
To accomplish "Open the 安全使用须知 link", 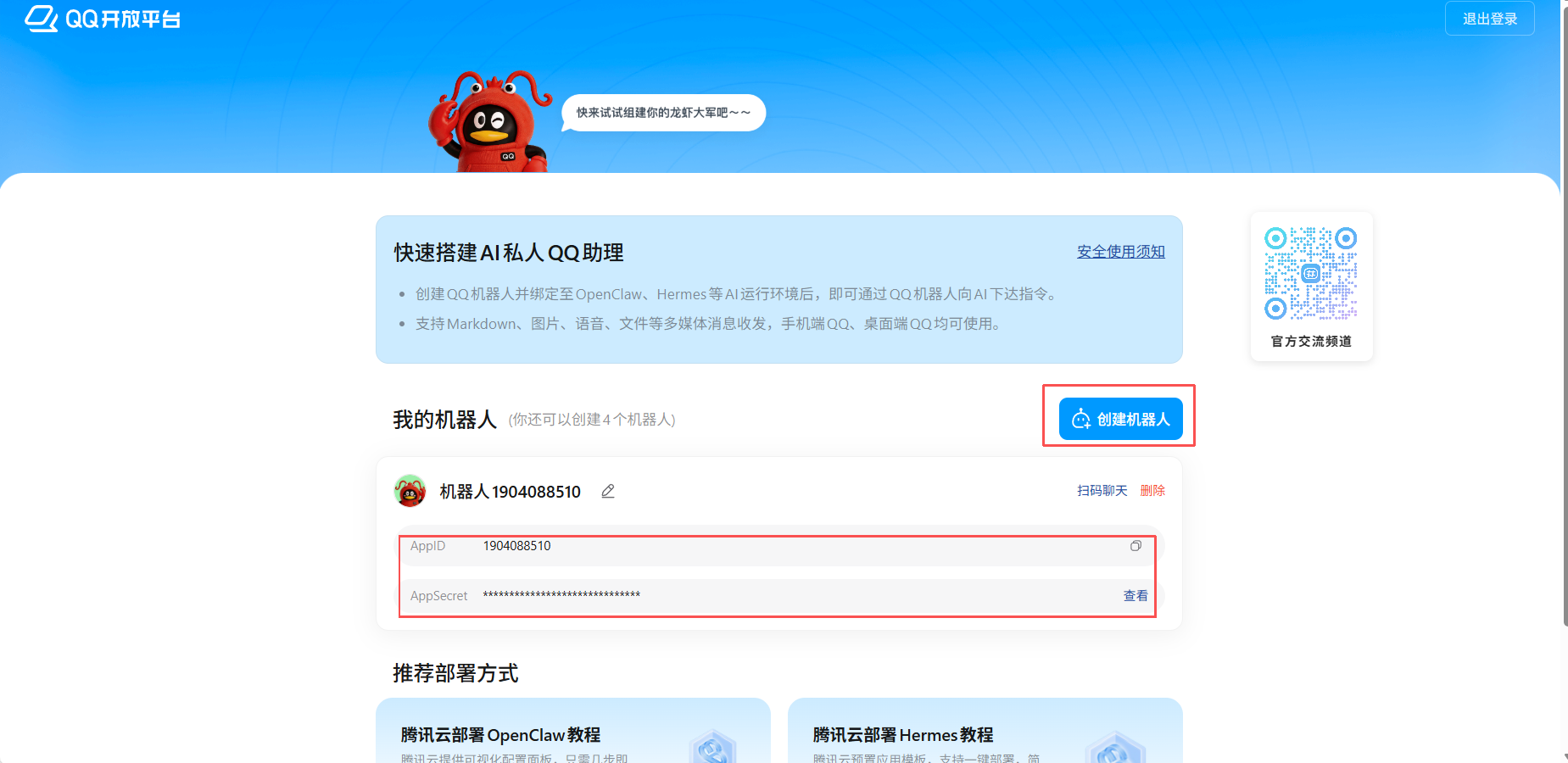I will 1120,252.
